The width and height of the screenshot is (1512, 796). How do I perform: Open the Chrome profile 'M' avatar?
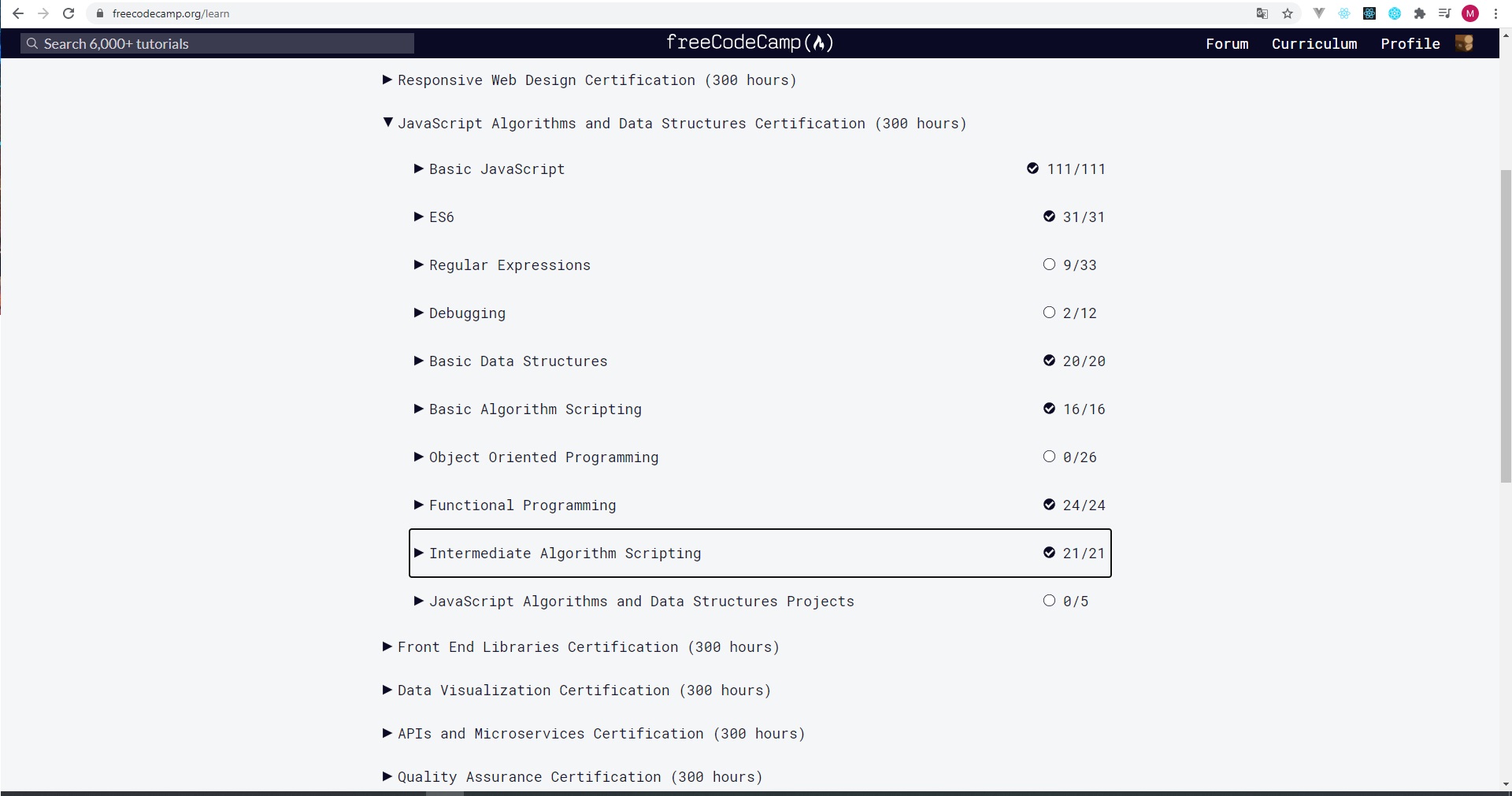click(1470, 13)
